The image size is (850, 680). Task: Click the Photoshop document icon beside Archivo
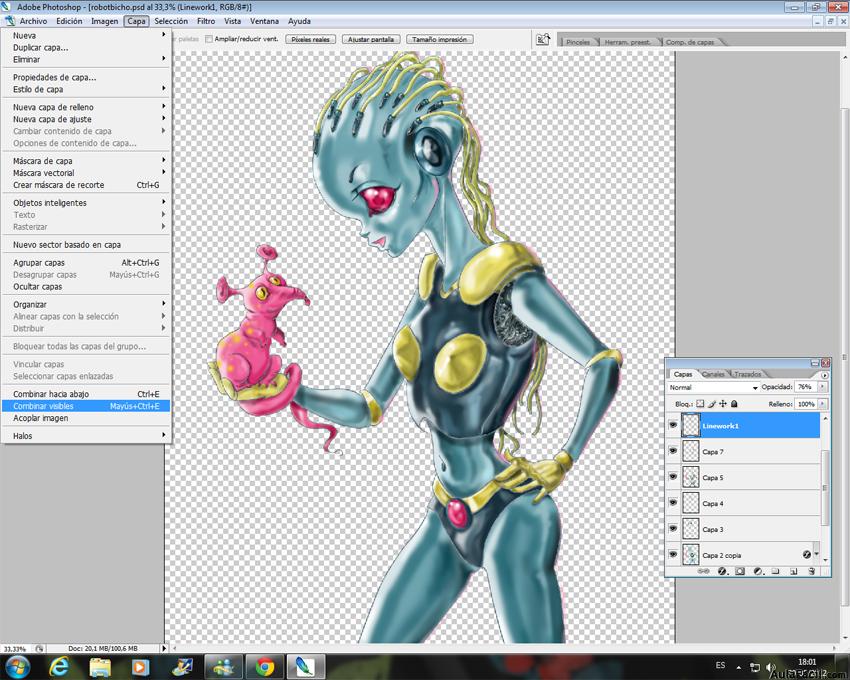[9, 21]
